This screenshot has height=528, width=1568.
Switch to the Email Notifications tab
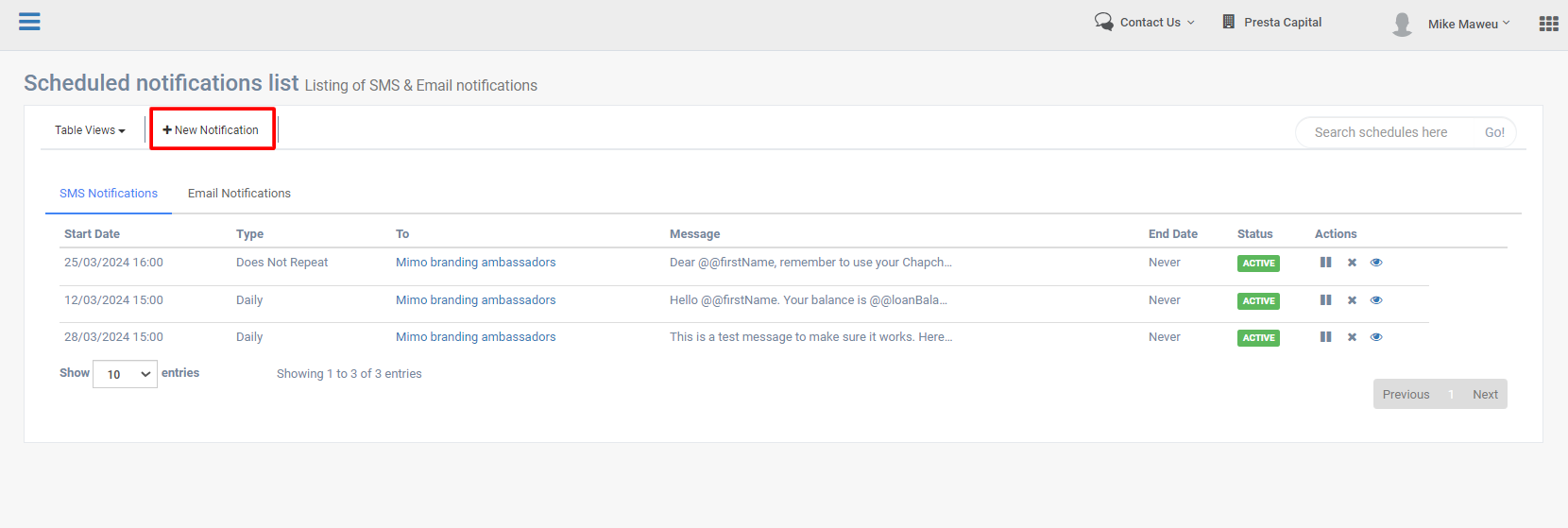(x=239, y=194)
